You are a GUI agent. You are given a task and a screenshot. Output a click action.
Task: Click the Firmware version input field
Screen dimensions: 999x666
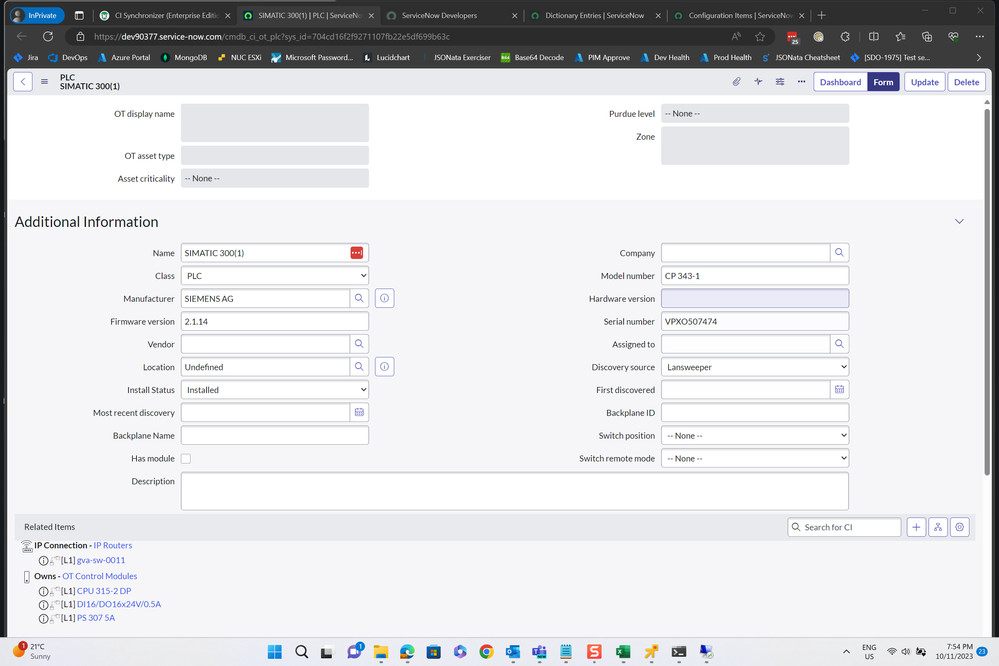point(275,322)
